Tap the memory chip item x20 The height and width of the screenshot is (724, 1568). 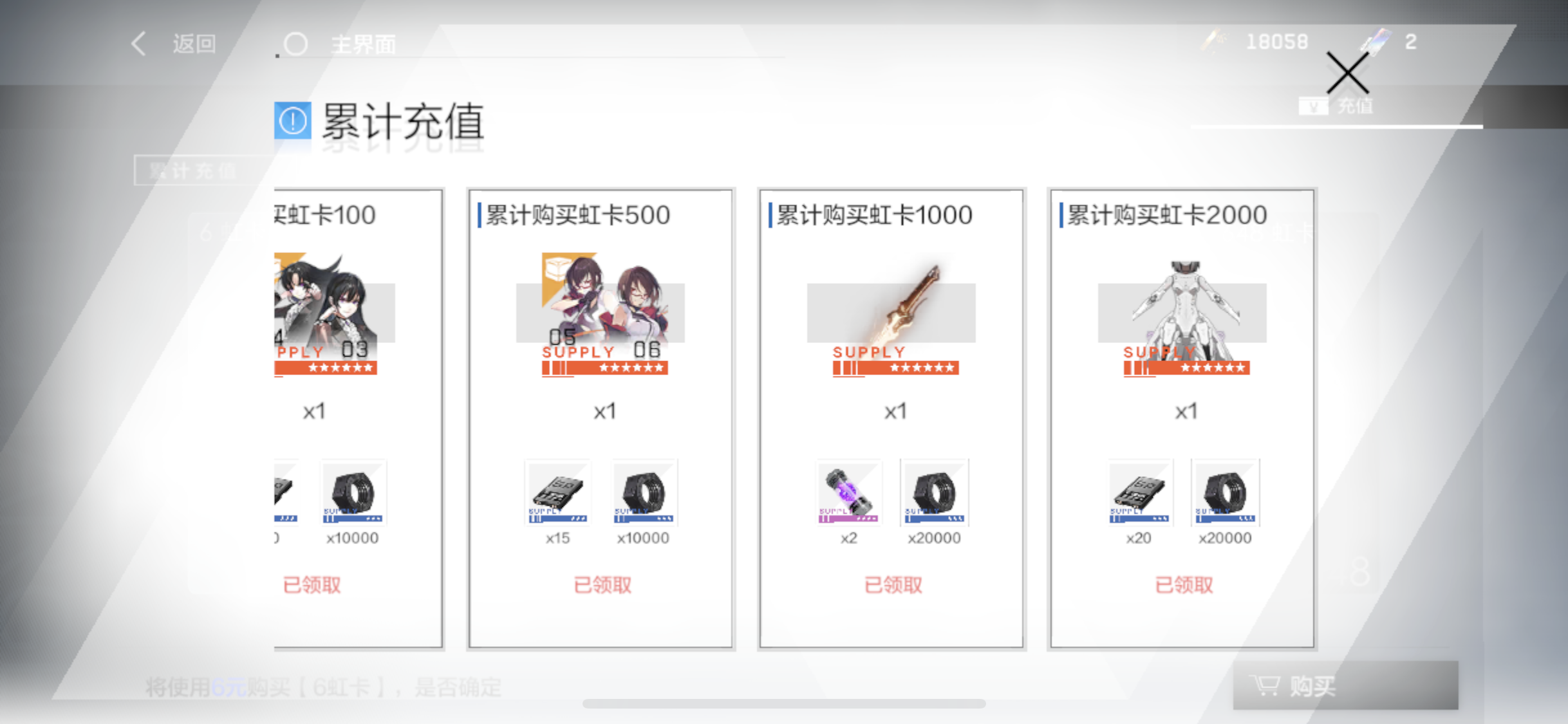pyautogui.click(x=1139, y=492)
